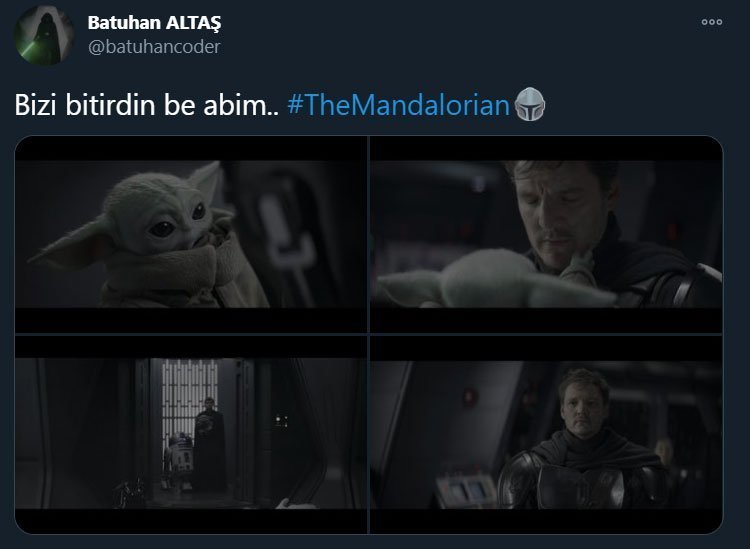Click the Mandalorian helmet emoji icon

click(529, 104)
